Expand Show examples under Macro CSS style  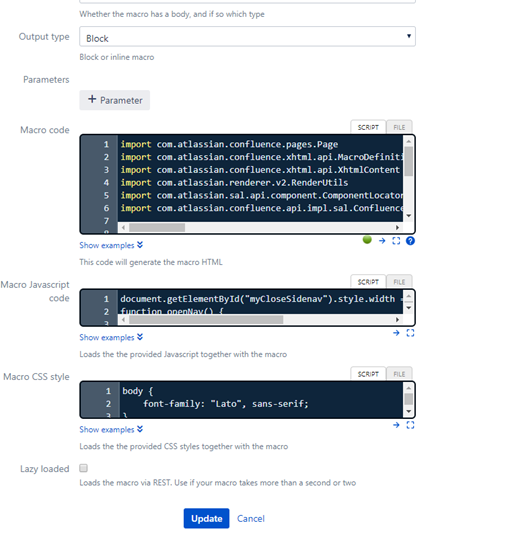pyautogui.click(x=111, y=429)
